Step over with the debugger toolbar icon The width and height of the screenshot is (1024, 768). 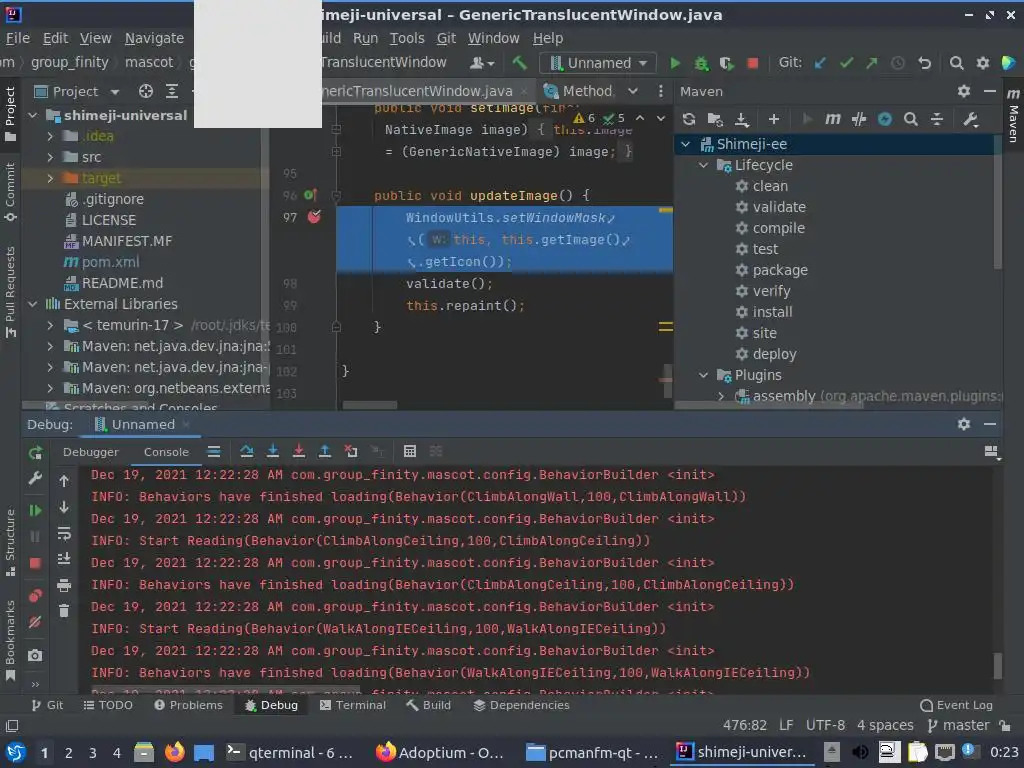[246, 451]
